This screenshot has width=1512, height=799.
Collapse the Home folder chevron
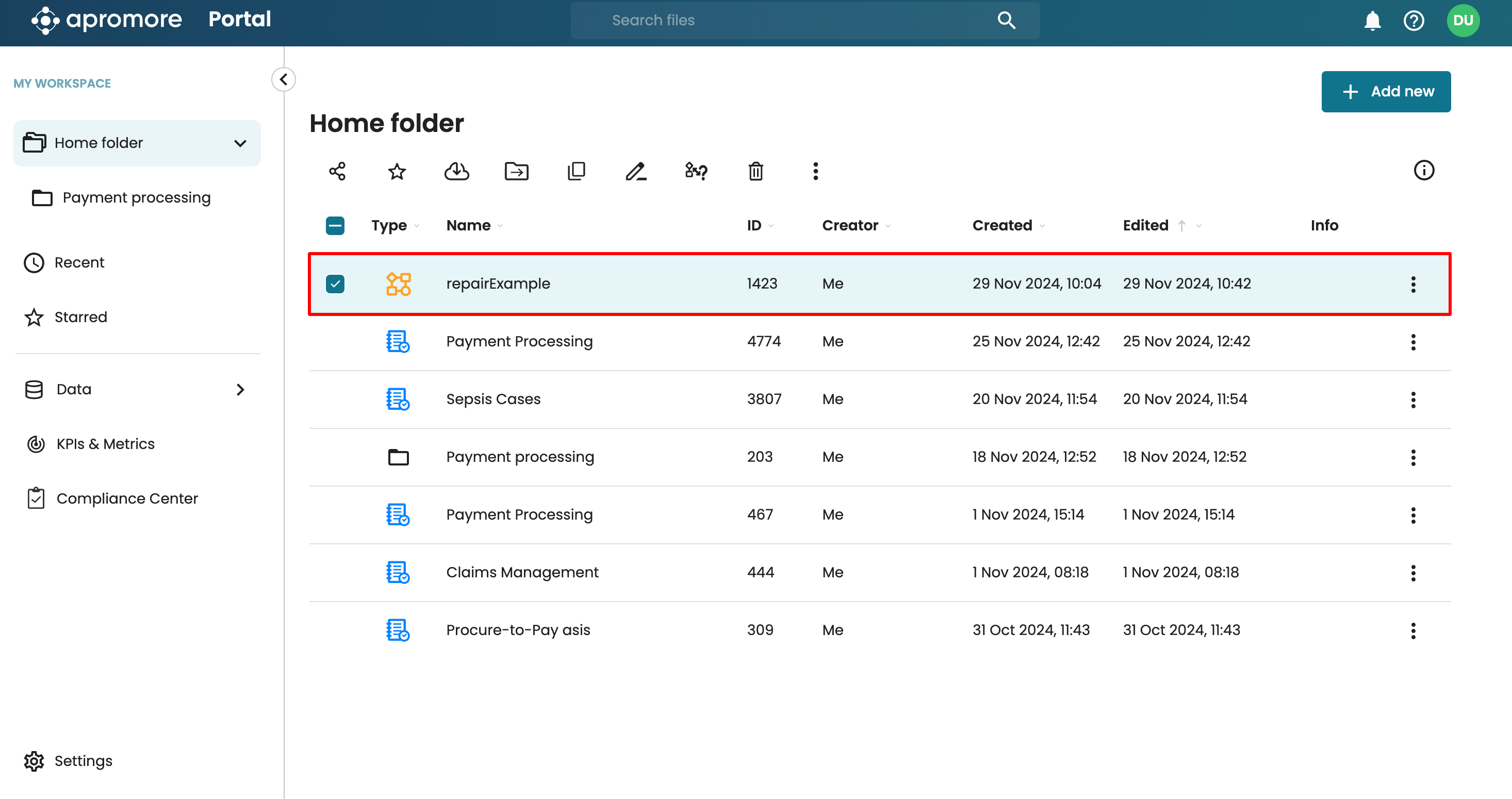click(240, 143)
